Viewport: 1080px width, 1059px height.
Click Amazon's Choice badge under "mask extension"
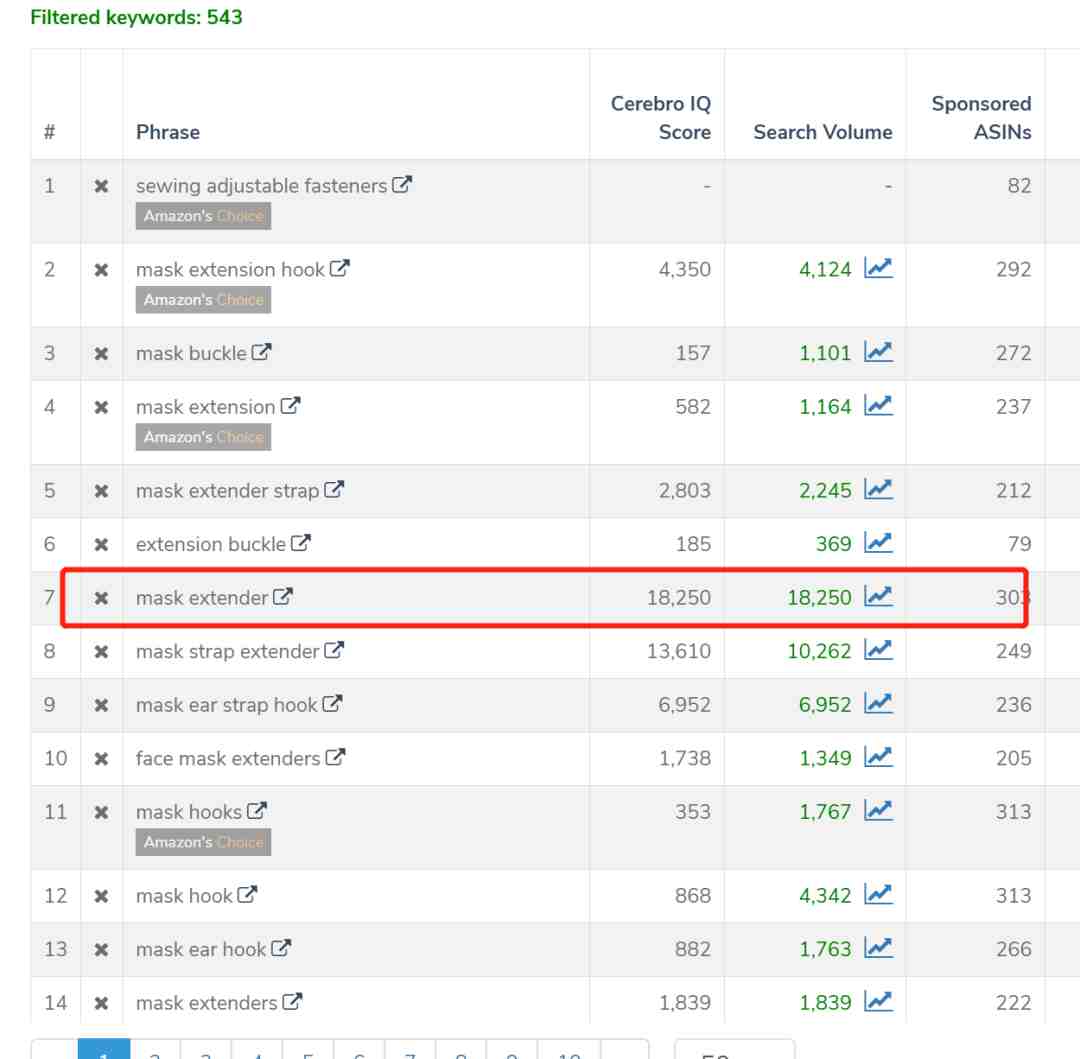pyautogui.click(x=203, y=437)
